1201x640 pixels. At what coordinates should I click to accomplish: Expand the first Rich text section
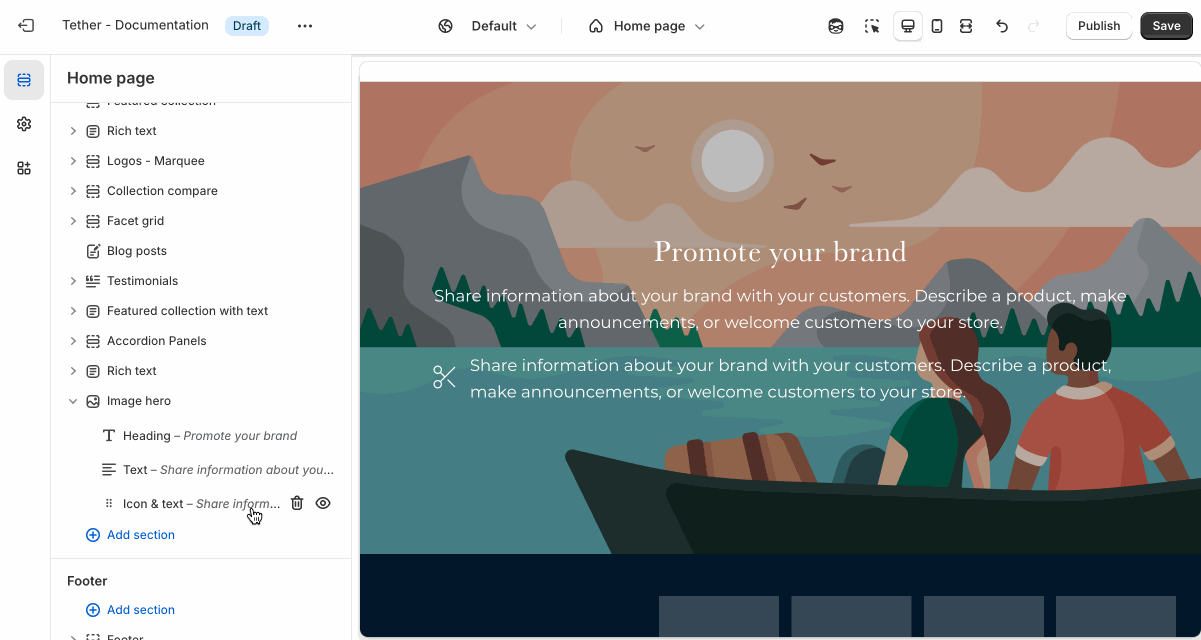coord(73,131)
